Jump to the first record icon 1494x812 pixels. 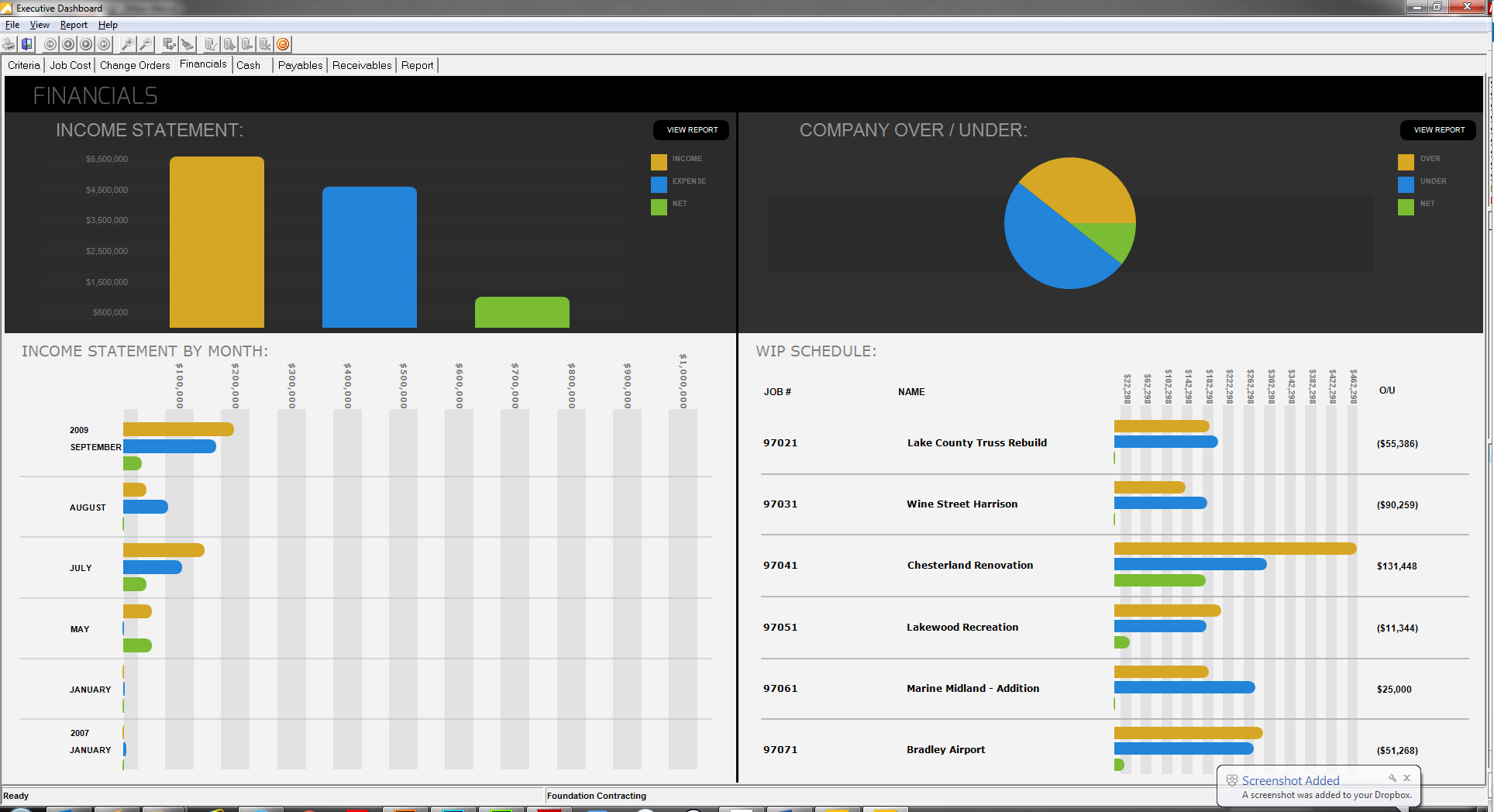(x=50, y=44)
